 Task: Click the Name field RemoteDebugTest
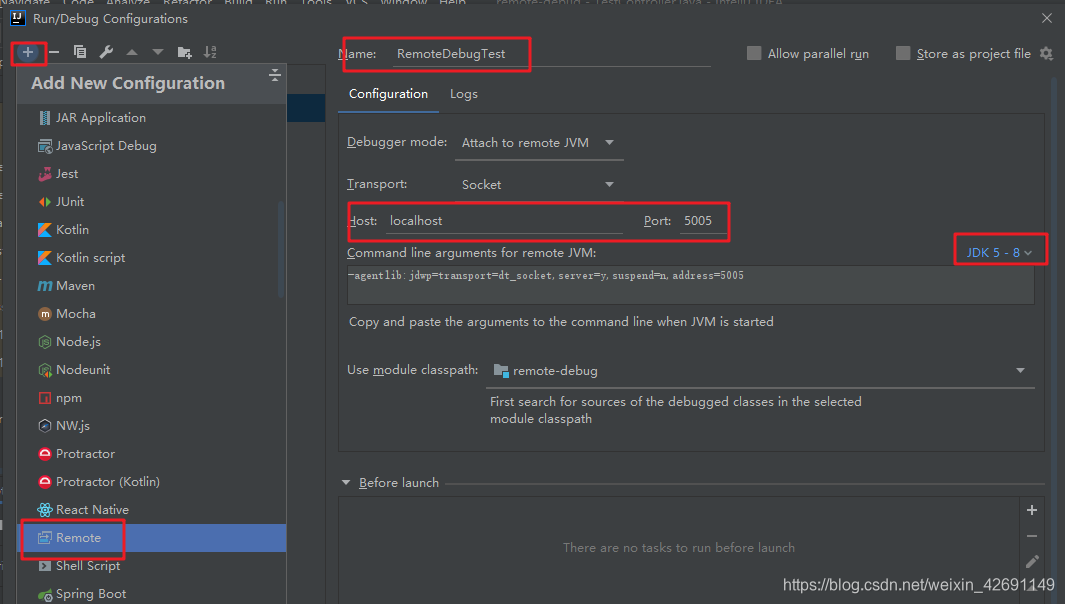tap(551, 54)
